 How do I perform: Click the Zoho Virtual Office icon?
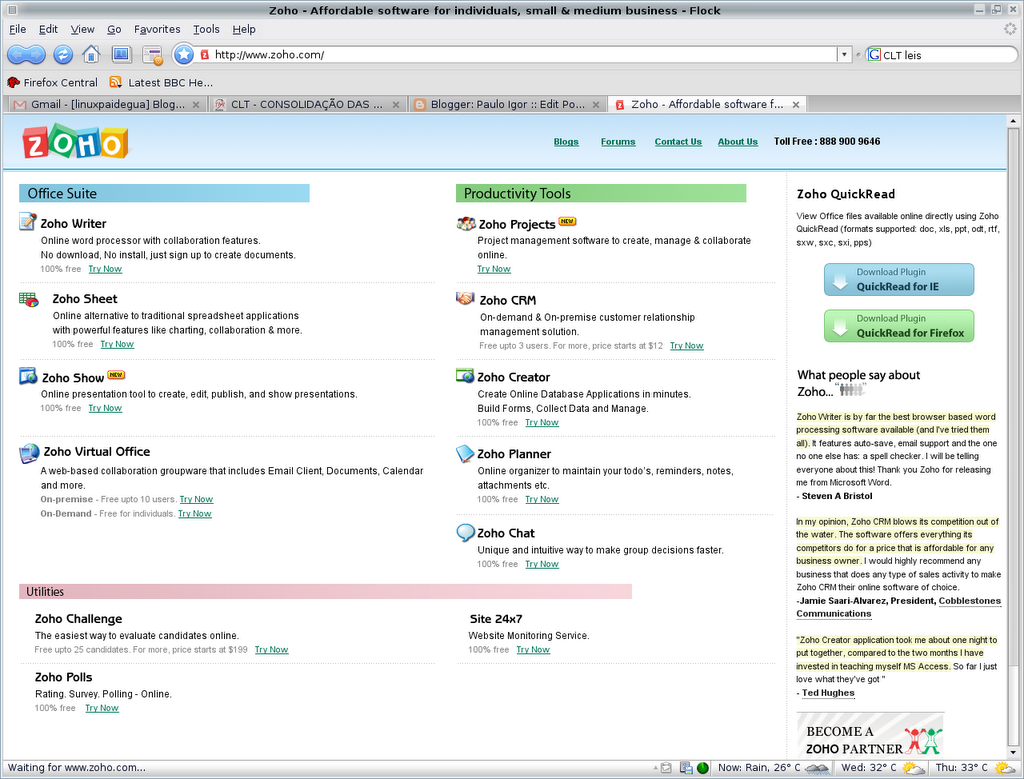coord(29,453)
